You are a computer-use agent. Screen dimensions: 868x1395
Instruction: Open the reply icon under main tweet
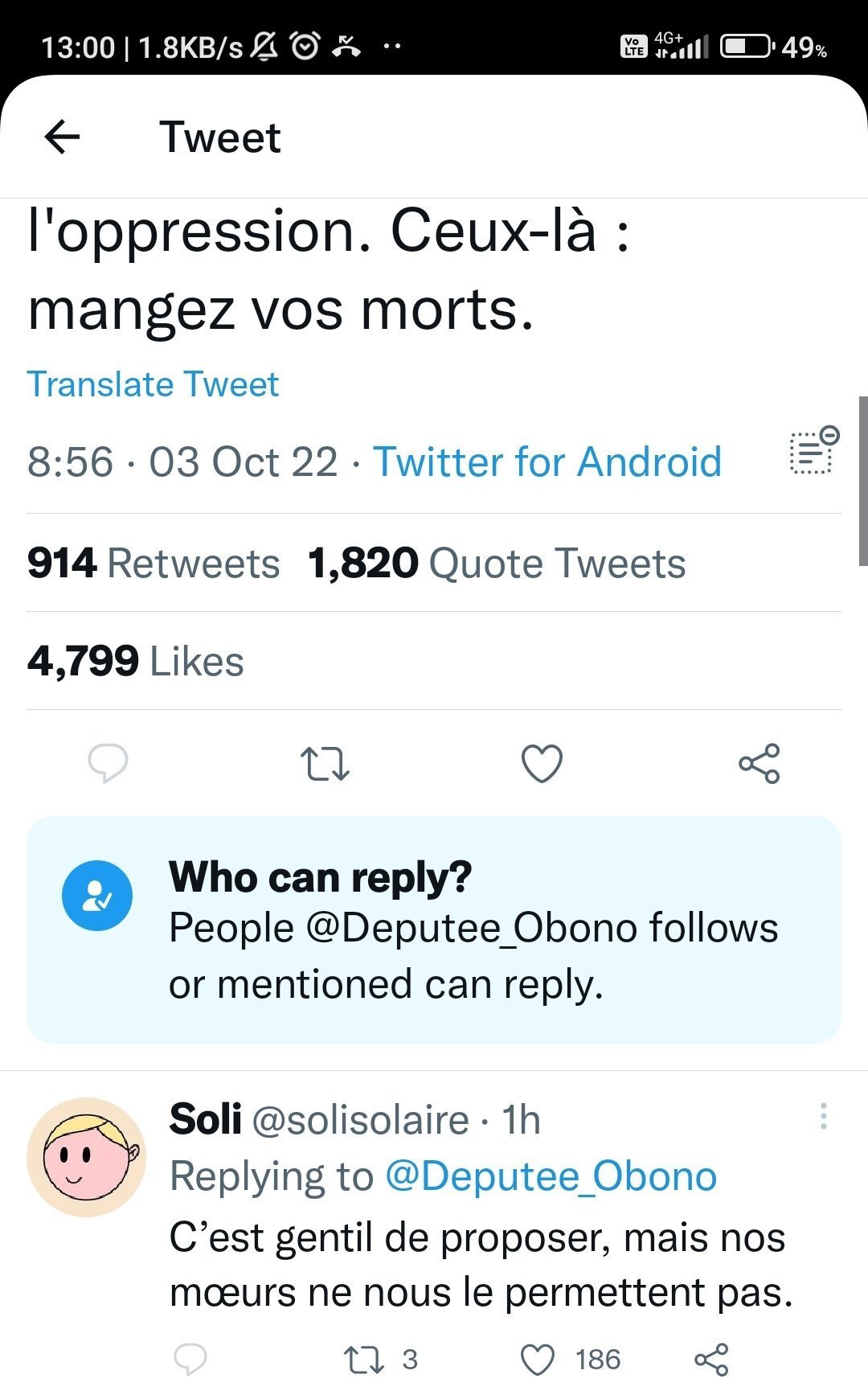pyautogui.click(x=108, y=763)
